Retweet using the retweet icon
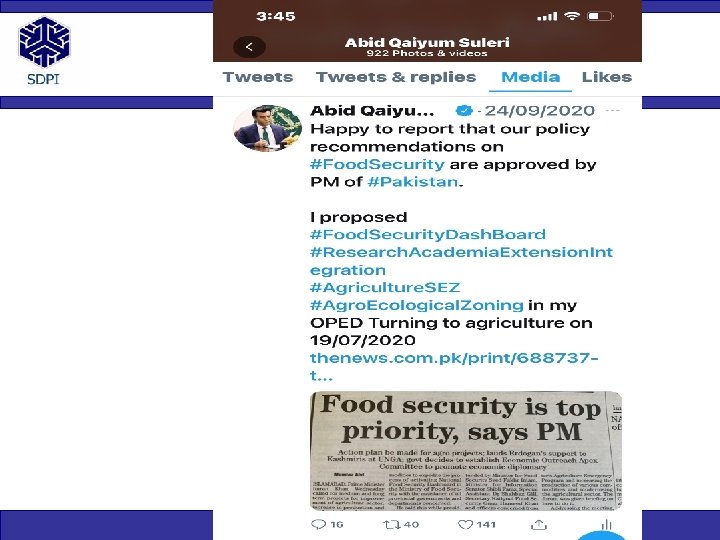 [390, 524]
